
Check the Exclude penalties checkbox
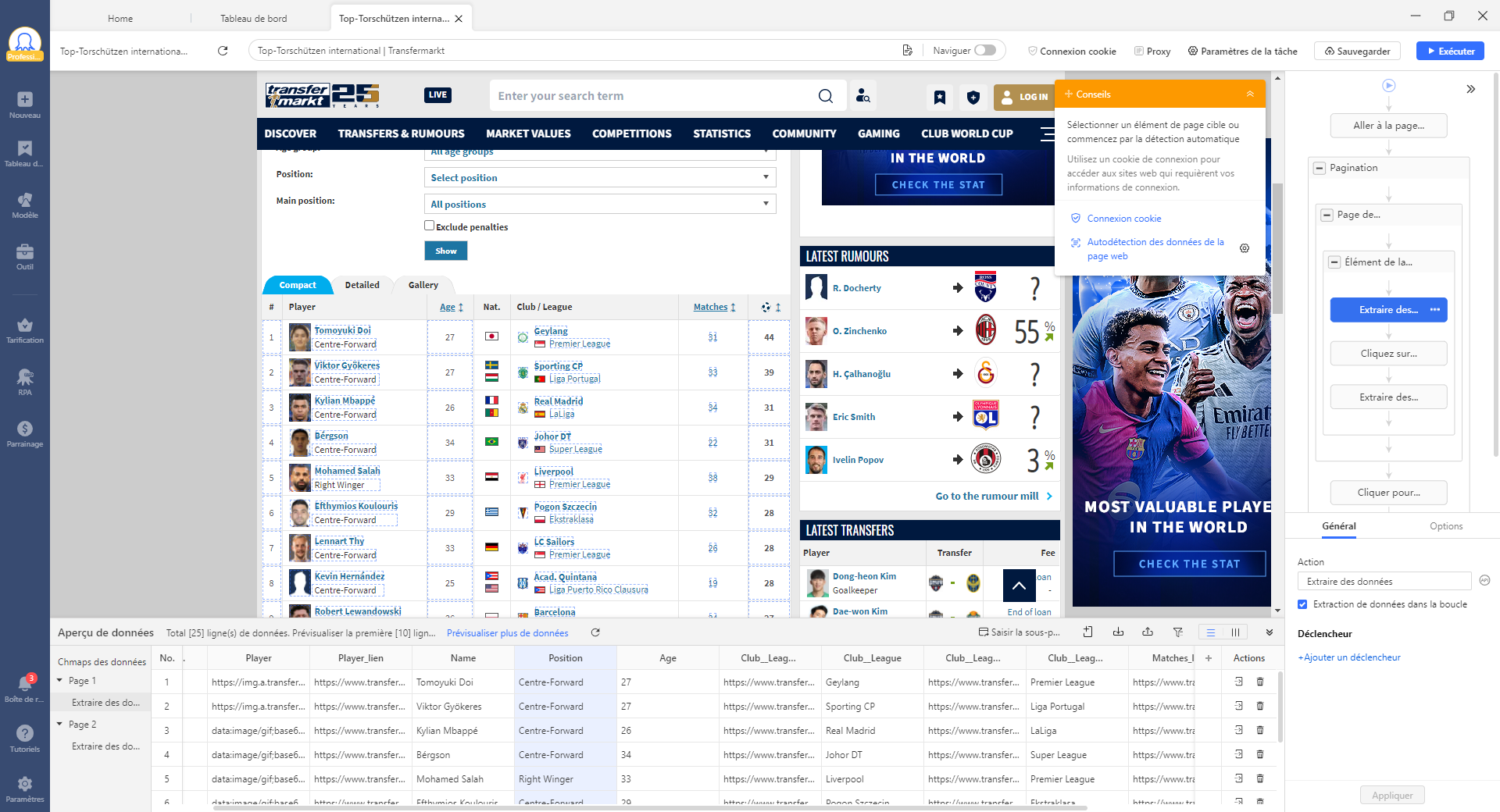point(429,226)
